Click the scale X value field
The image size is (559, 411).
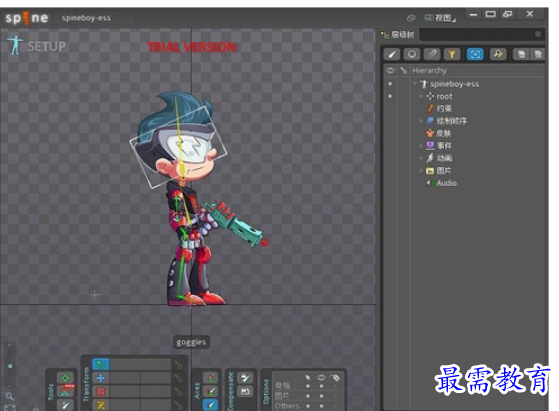point(125,391)
